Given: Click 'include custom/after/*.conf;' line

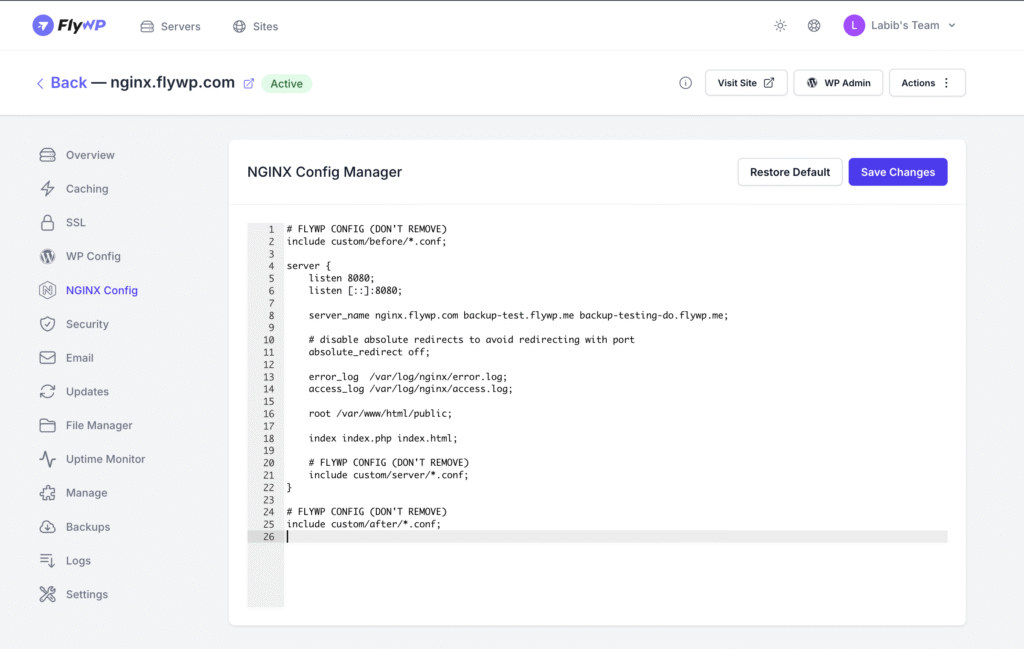Looking at the screenshot, I should [364, 524].
